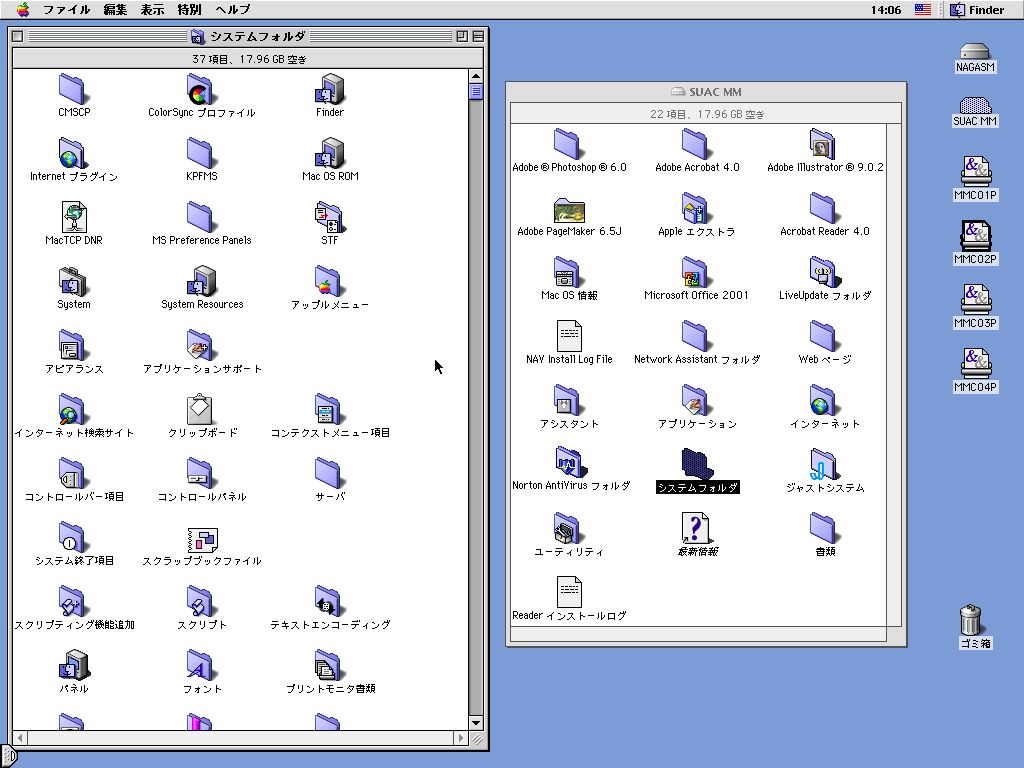
Task: Select the highlighted システムフォルダ icon in SUAC MM
Action: tap(697, 464)
